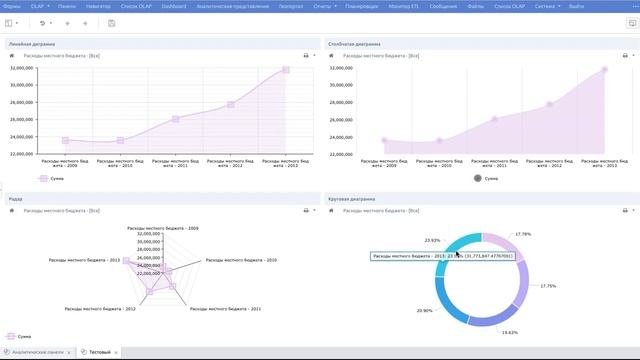Open the Сообщения menu item
Viewport: 640px width, 360px height.
coord(443,6)
